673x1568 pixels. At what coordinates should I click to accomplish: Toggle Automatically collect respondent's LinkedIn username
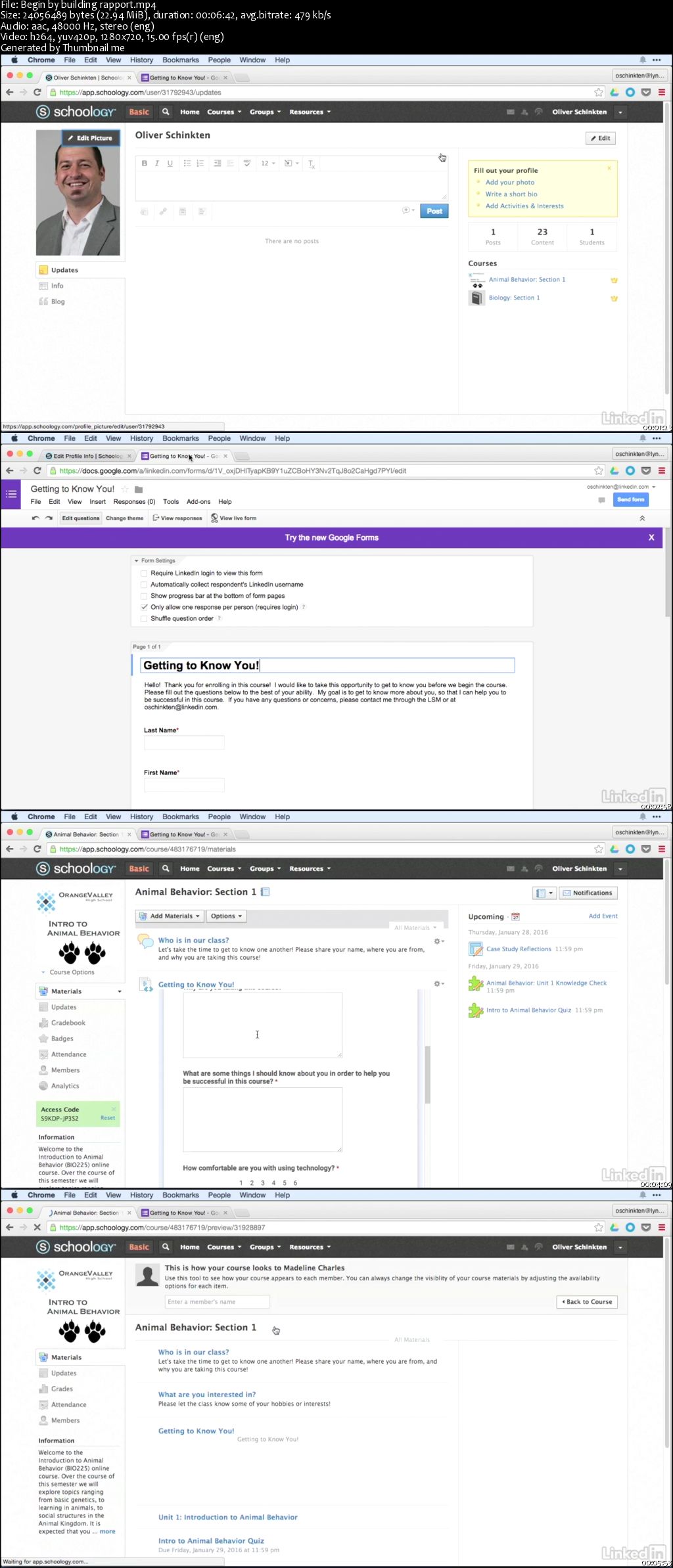tap(144, 585)
